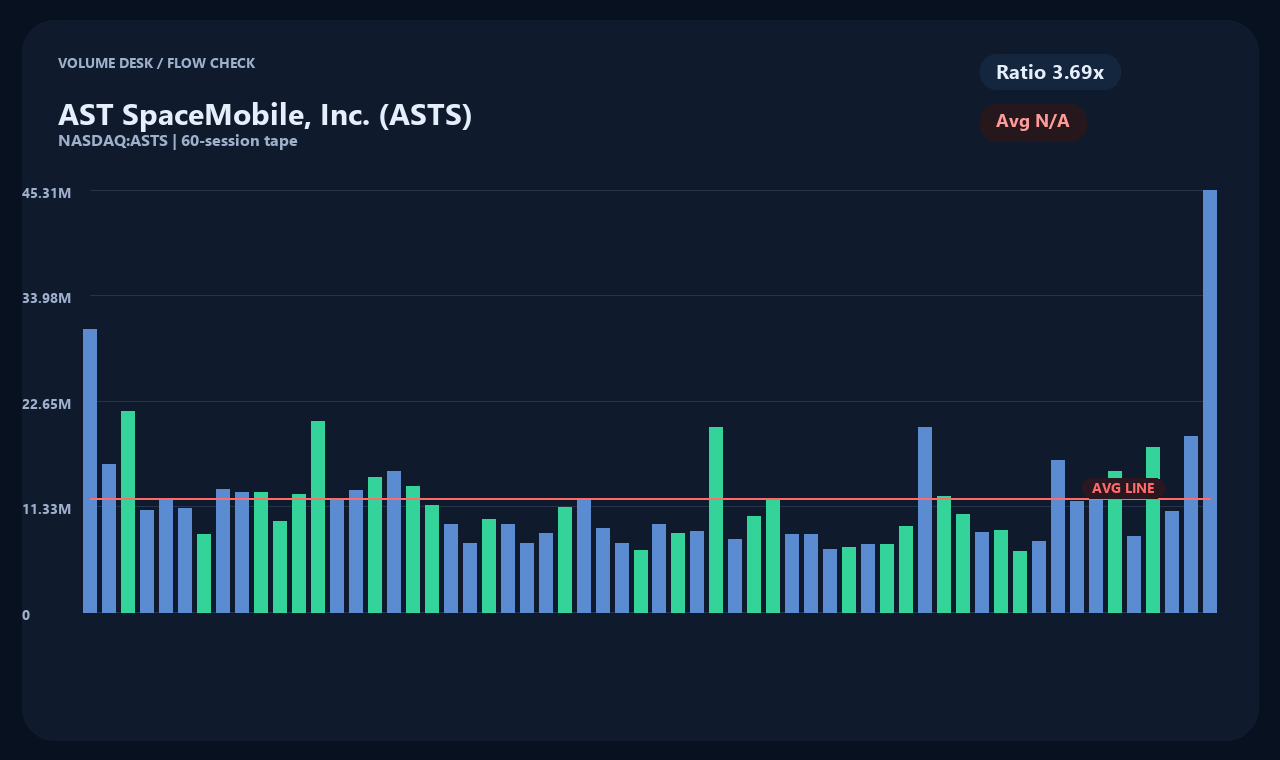Select the AVG LINE label
Viewport: 1280px width, 760px height.
click(x=1123, y=488)
